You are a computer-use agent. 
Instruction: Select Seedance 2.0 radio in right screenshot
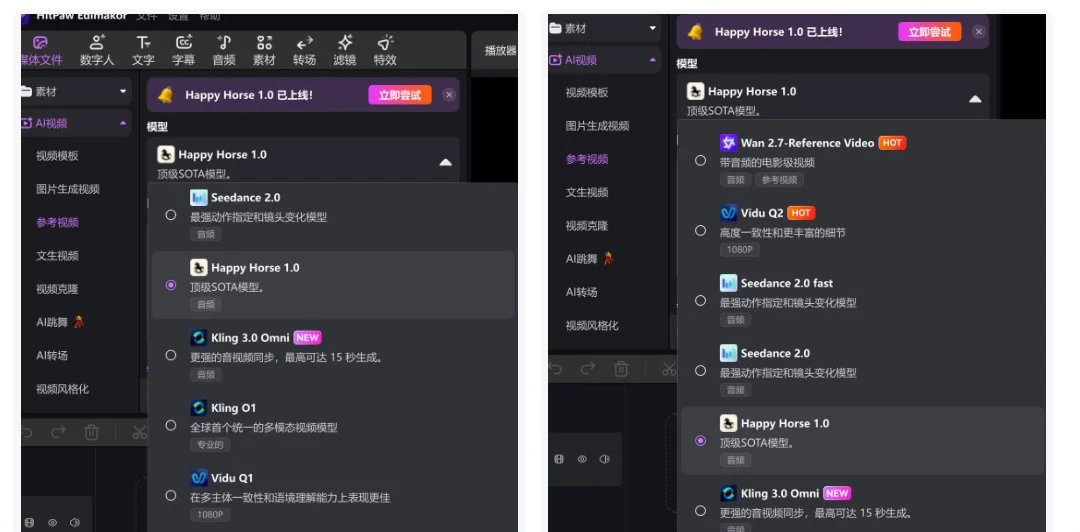[x=700, y=371]
